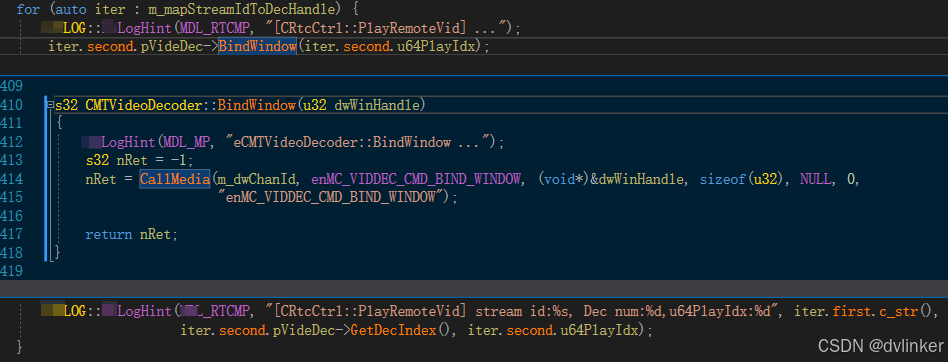
Task: Click sizeof keyword on line 414
Action: coord(722,179)
